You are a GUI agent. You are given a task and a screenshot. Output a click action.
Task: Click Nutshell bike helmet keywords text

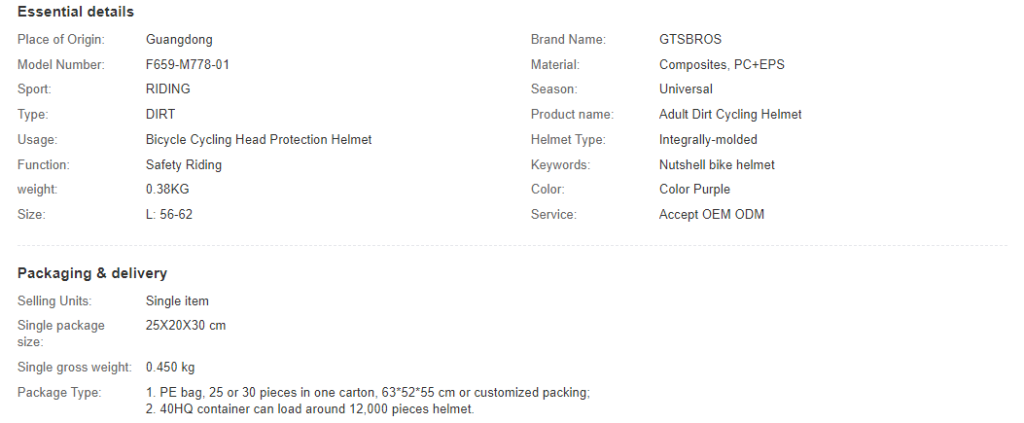[716, 164]
